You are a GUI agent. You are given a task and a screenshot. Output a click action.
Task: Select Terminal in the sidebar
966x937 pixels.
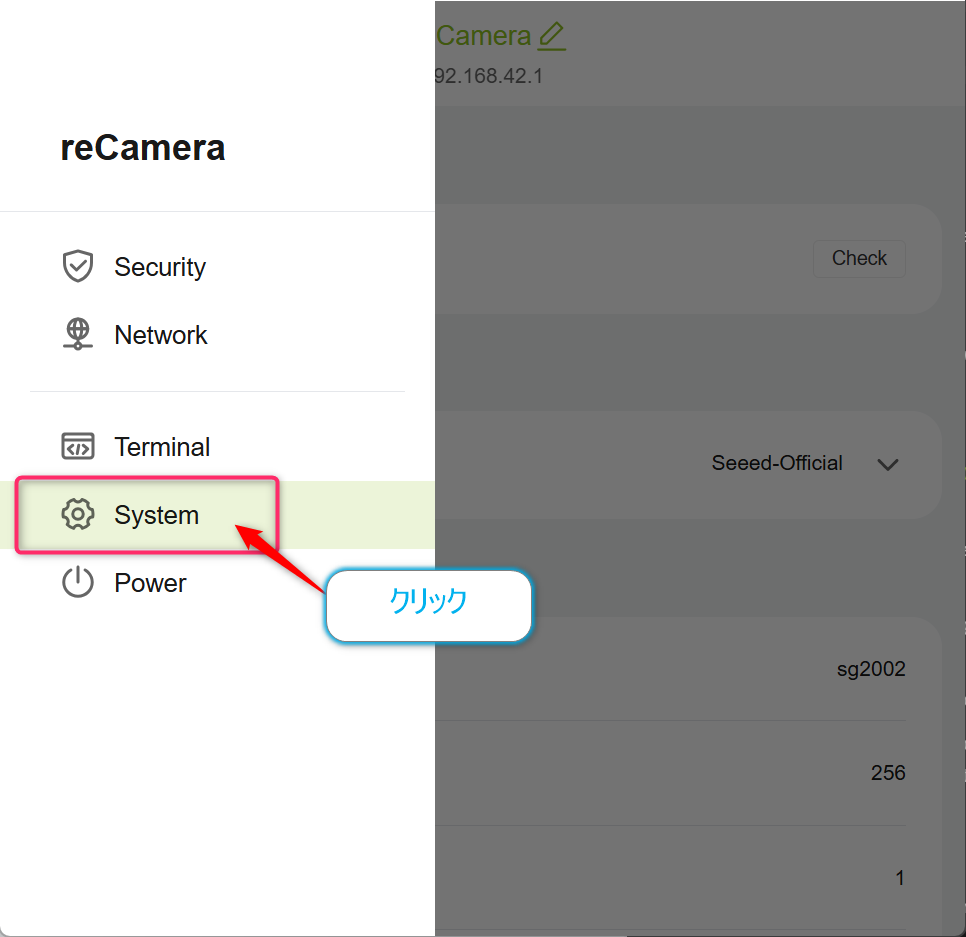tap(217, 447)
